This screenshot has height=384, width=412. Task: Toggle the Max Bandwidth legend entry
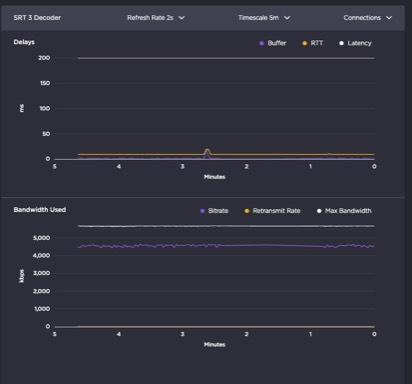[344, 211]
